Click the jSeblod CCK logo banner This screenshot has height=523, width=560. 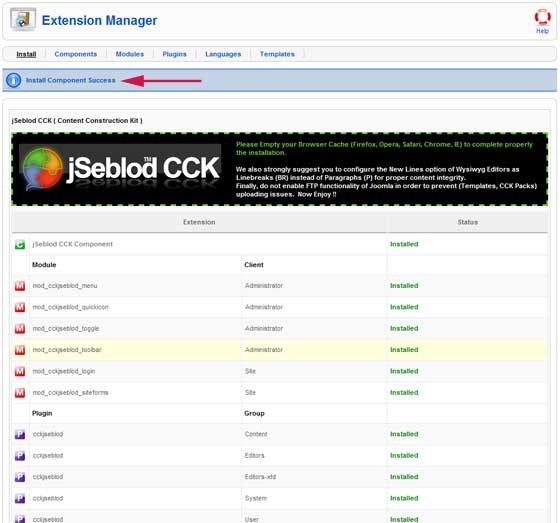pos(120,168)
